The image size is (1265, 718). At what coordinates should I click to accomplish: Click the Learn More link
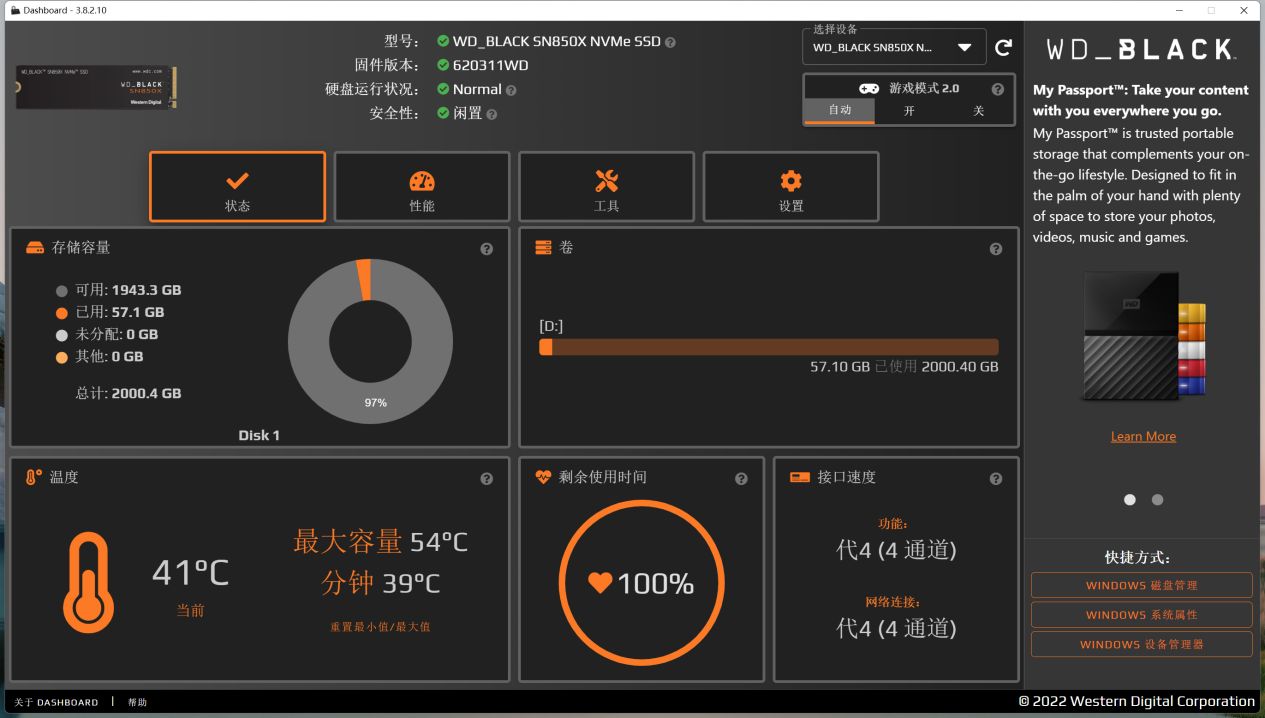(1143, 436)
